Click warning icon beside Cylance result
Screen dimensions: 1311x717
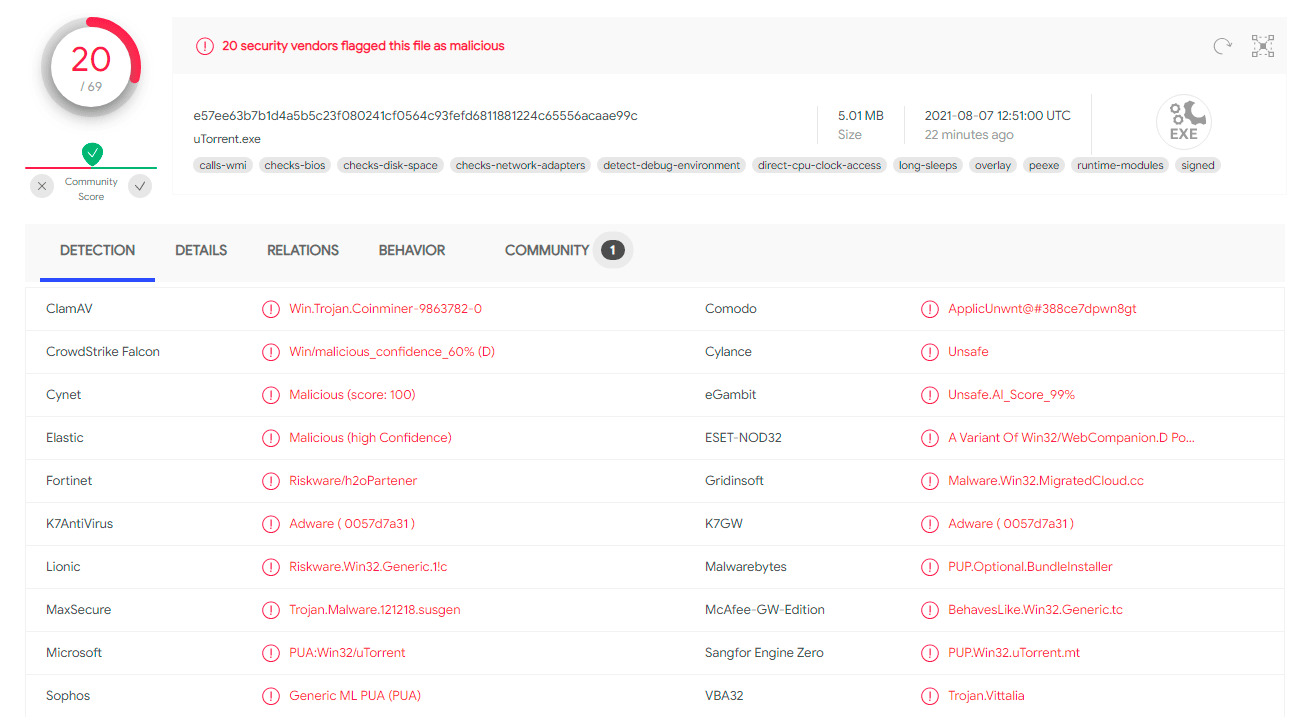pos(930,352)
